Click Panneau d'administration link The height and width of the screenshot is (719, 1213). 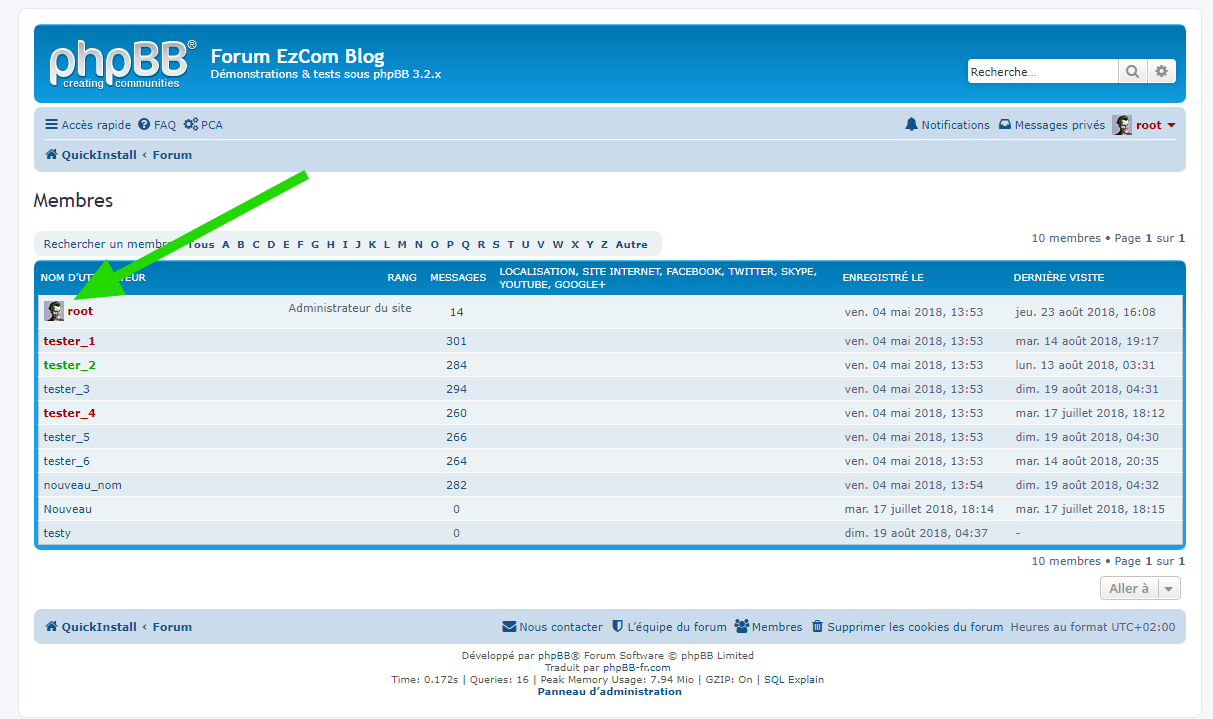(609, 691)
